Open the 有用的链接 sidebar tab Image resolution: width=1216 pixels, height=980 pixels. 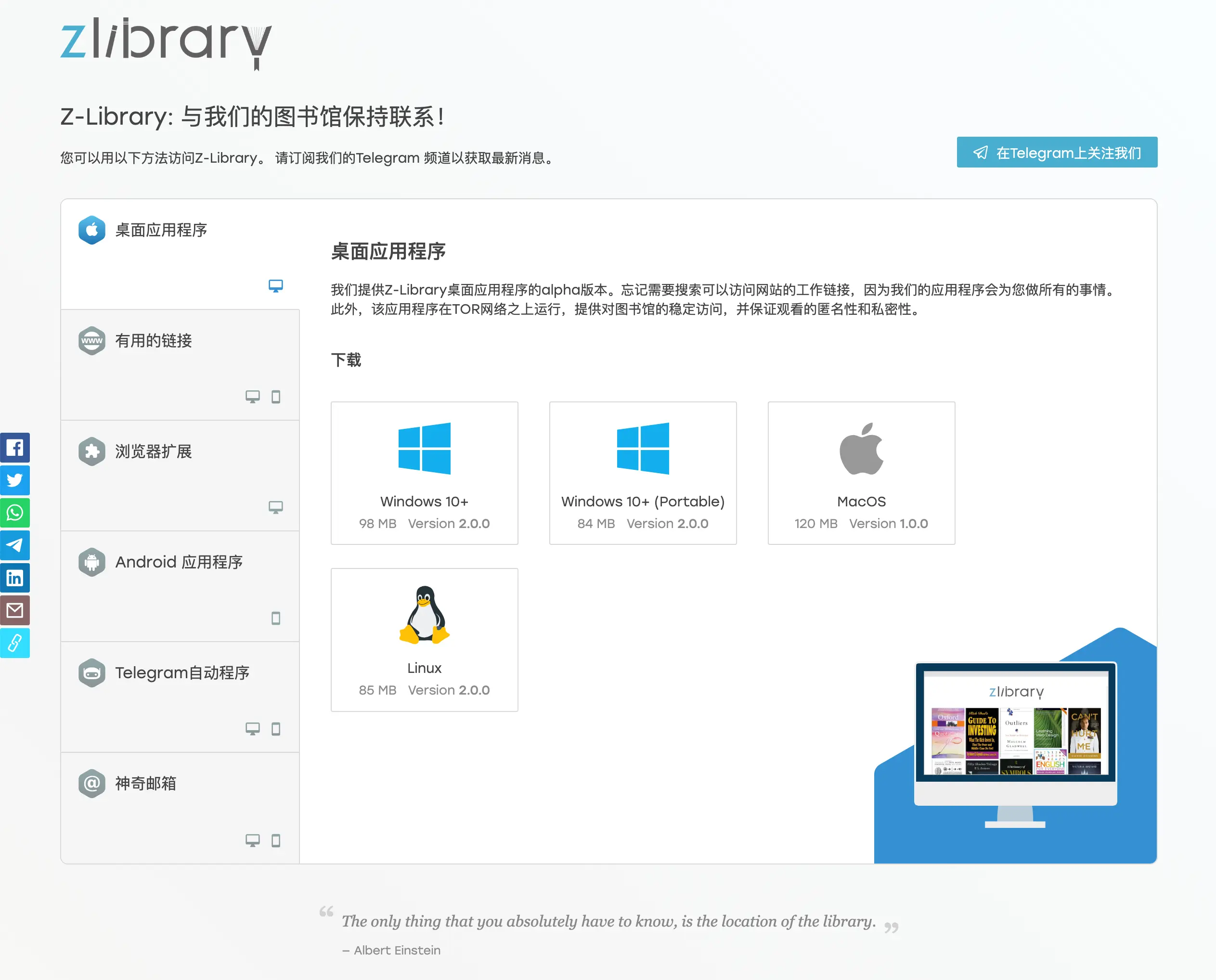[180, 365]
